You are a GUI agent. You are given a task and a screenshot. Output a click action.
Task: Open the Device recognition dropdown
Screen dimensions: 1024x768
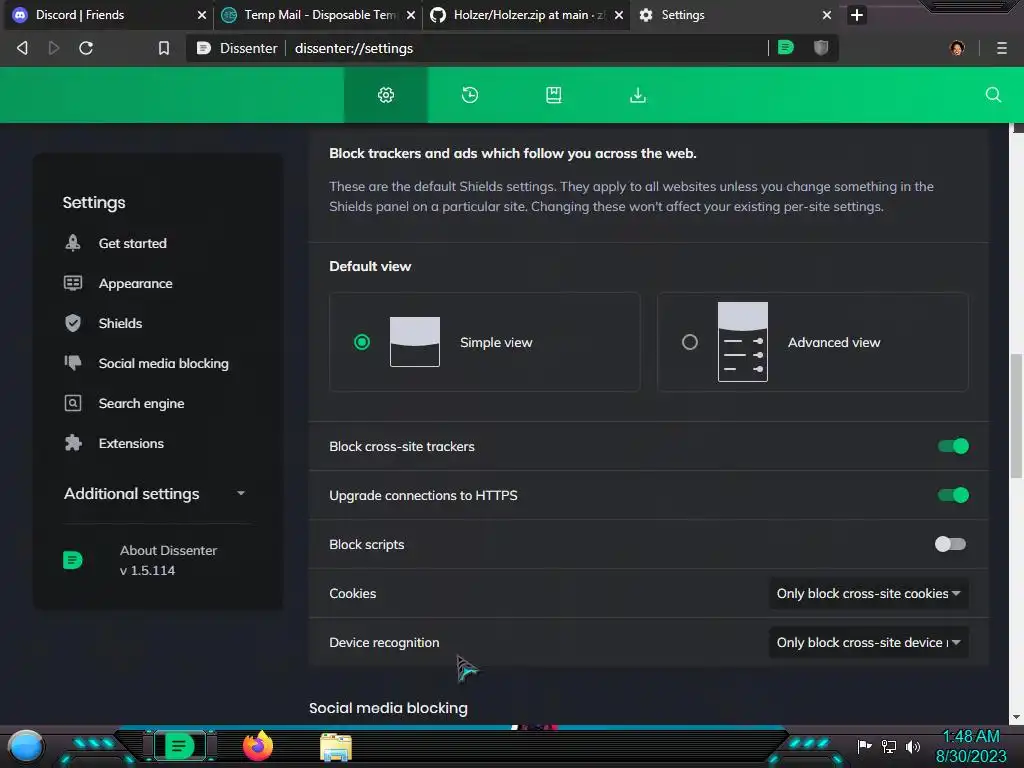tap(869, 643)
